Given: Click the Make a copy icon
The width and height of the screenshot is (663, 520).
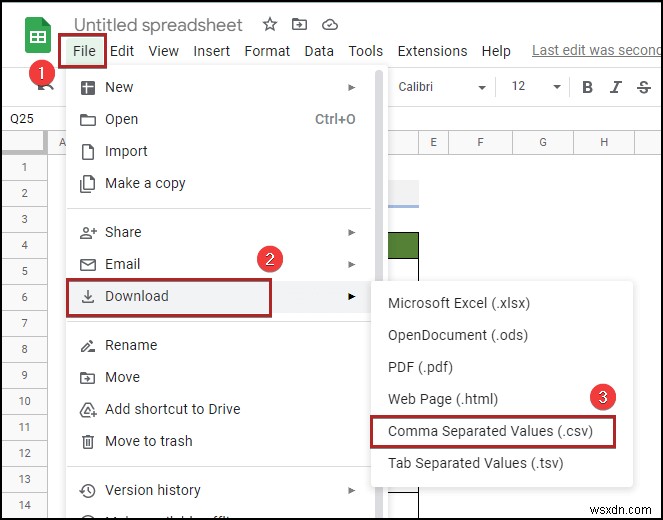Looking at the screenshot, I should [x=88, y=184].
